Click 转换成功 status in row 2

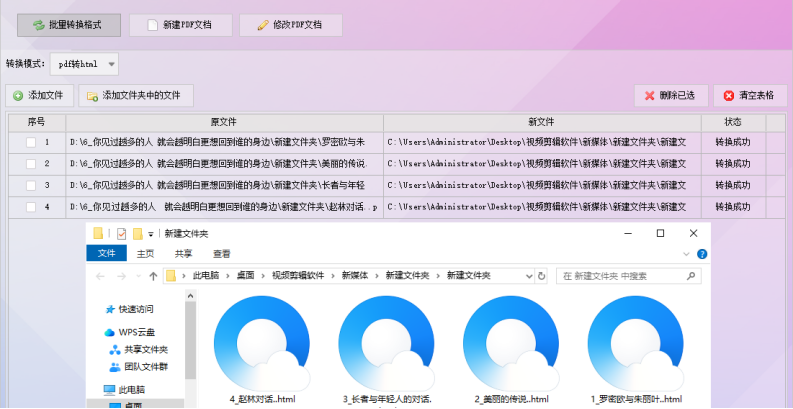click(x=733, y=164)
